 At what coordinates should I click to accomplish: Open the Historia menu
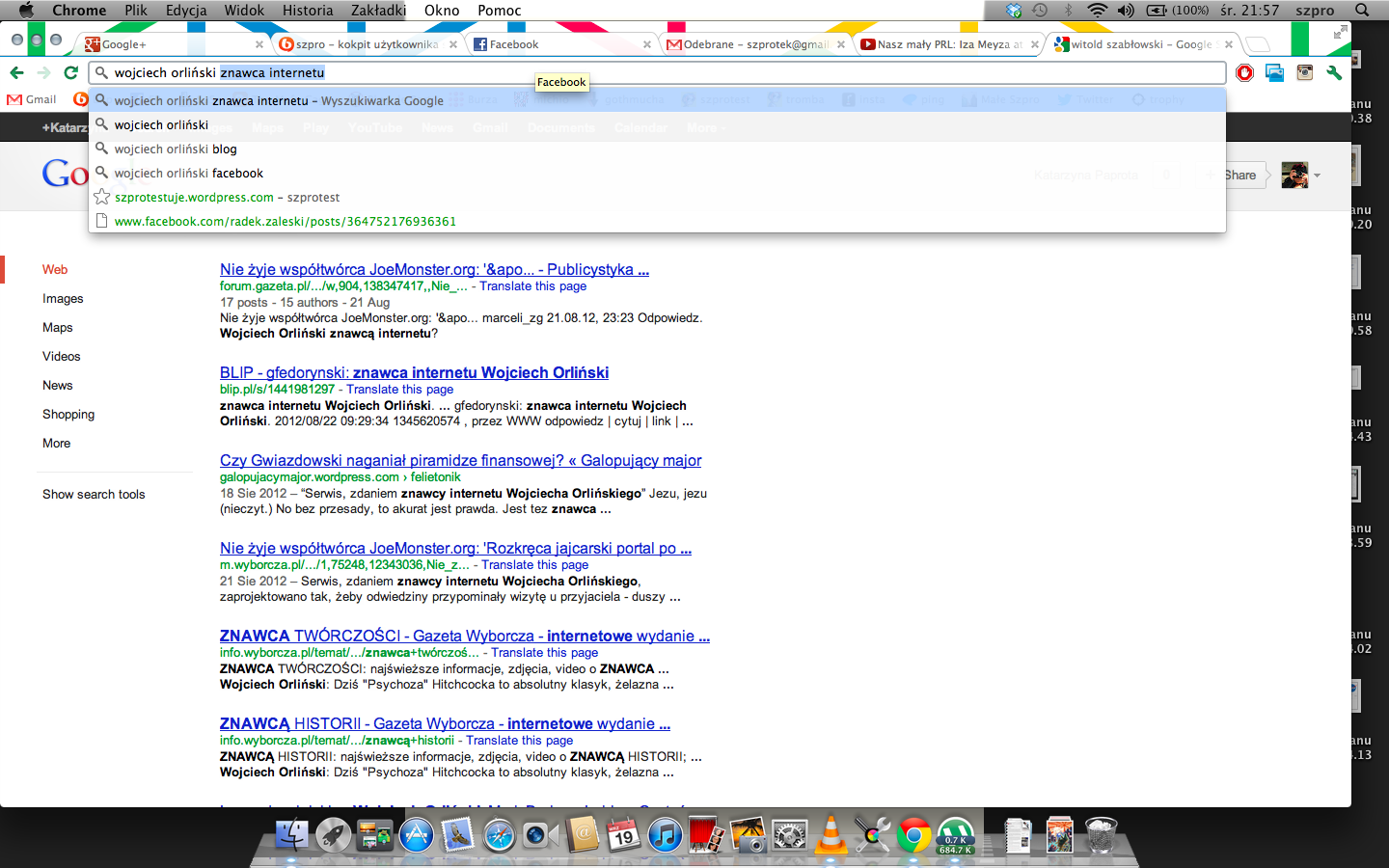[x=308, y=10]
